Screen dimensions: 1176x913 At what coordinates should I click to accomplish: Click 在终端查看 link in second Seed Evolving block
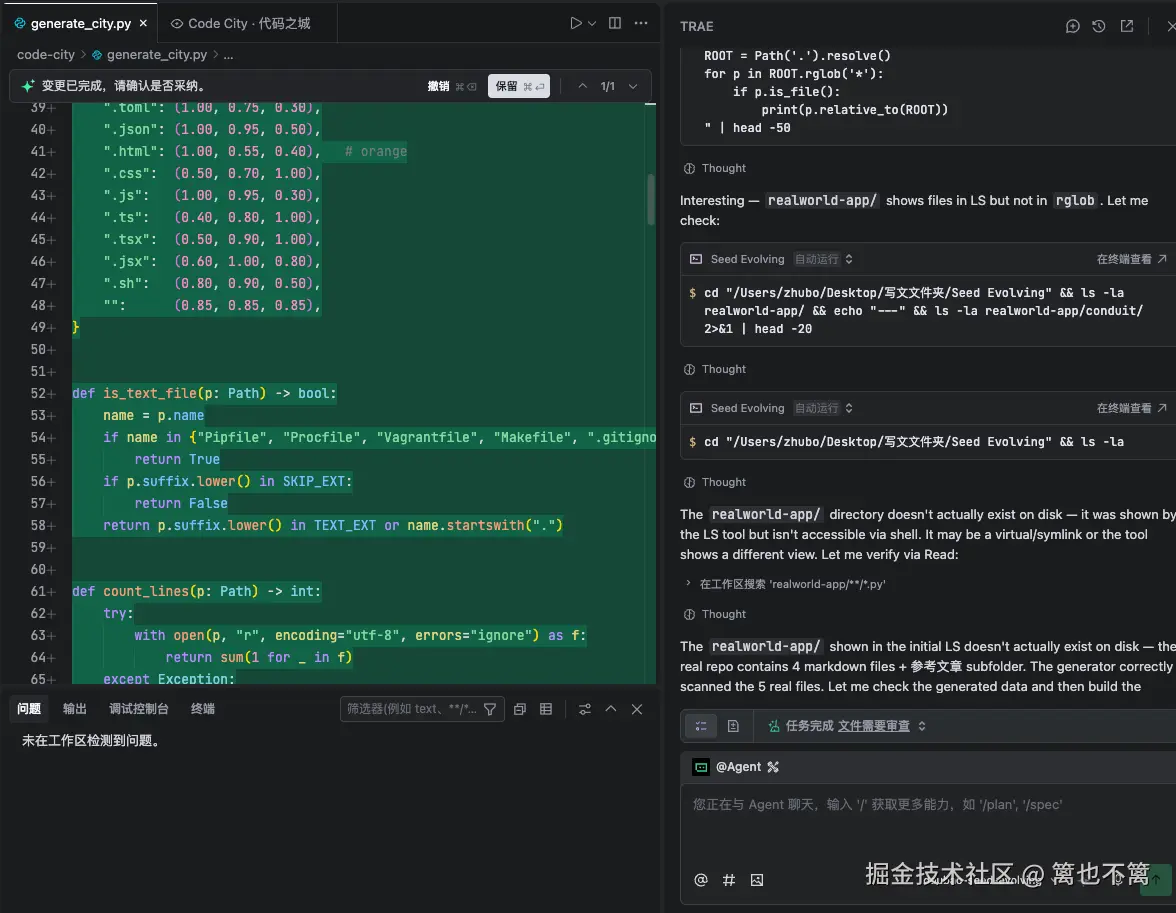coord(1131,408)
